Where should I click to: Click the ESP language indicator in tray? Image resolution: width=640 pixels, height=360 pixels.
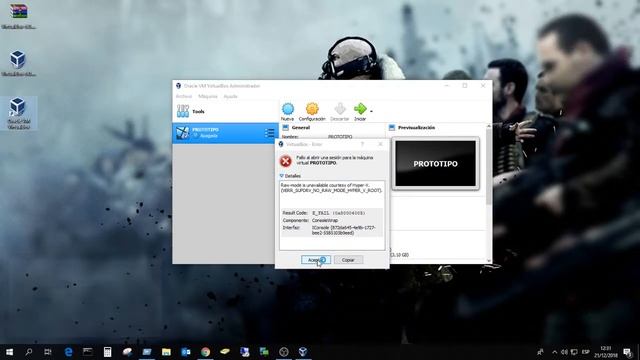pos(586,352)
